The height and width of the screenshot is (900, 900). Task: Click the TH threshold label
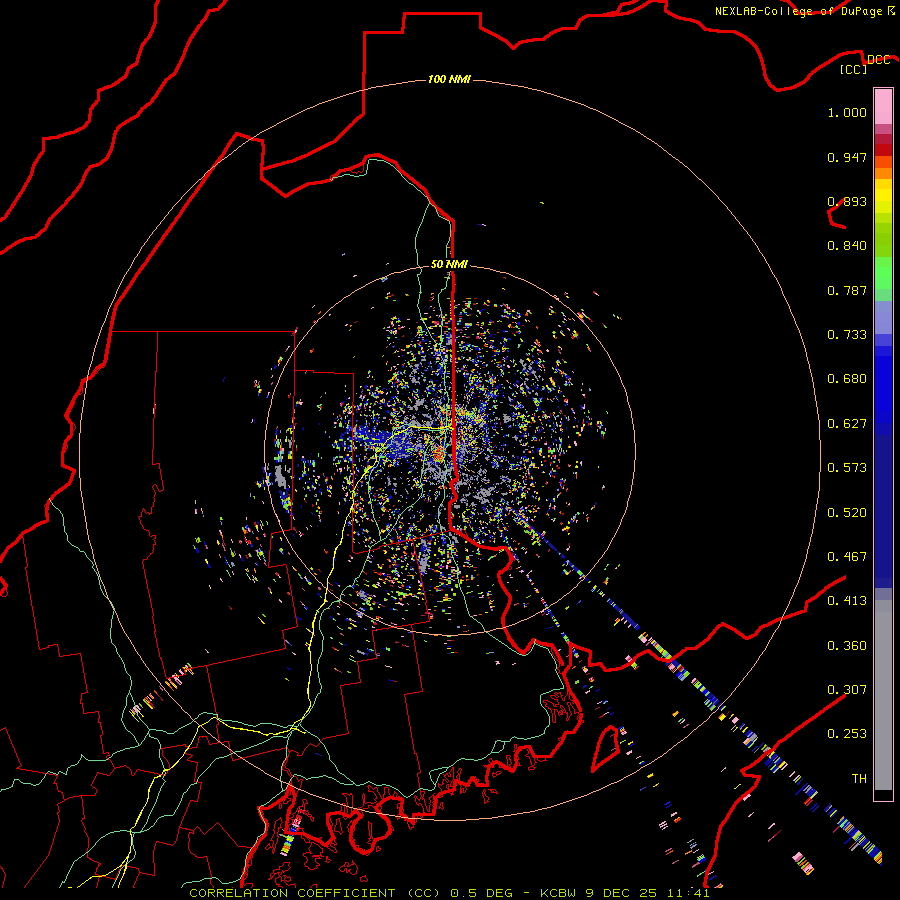(x=859, y=779)
